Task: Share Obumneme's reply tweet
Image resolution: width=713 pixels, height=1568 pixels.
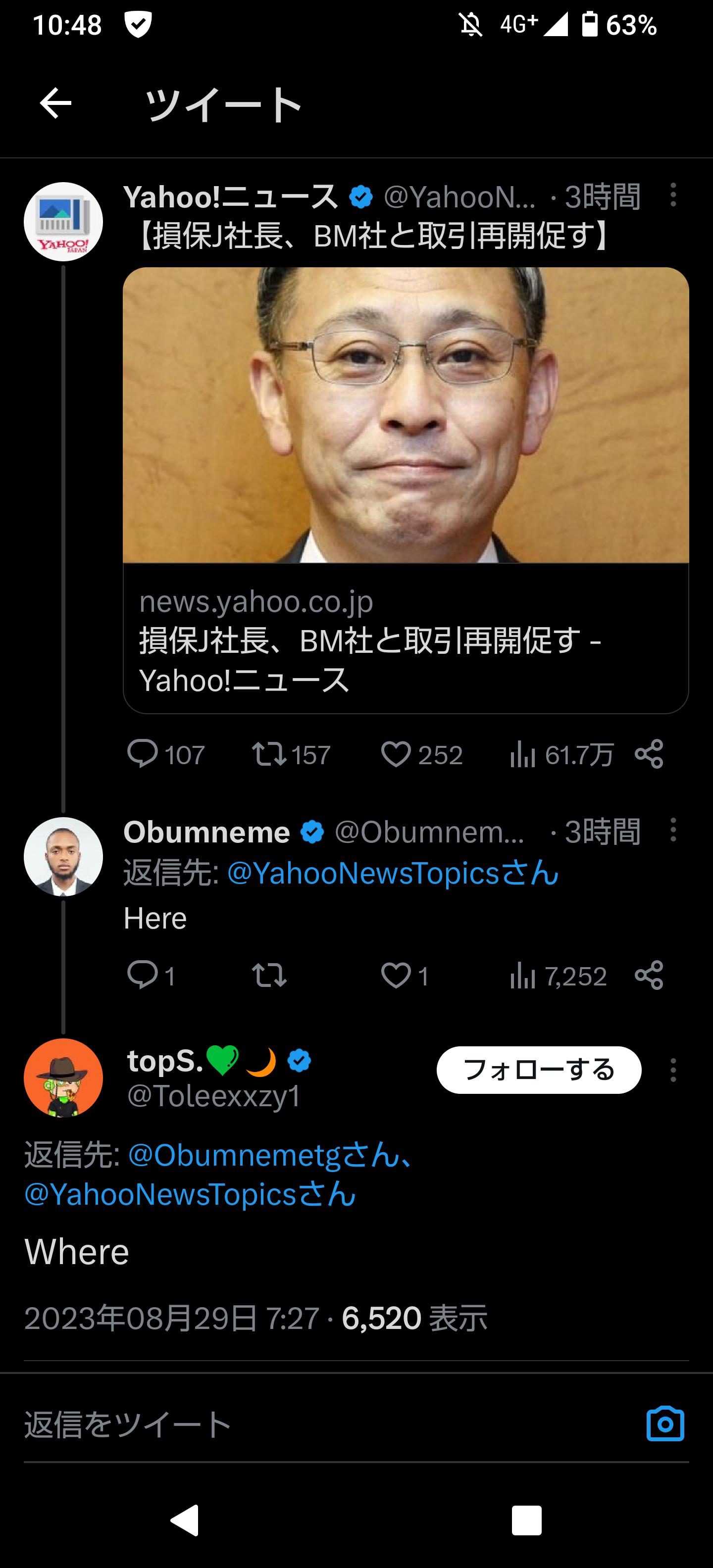Action: point(649,976)
